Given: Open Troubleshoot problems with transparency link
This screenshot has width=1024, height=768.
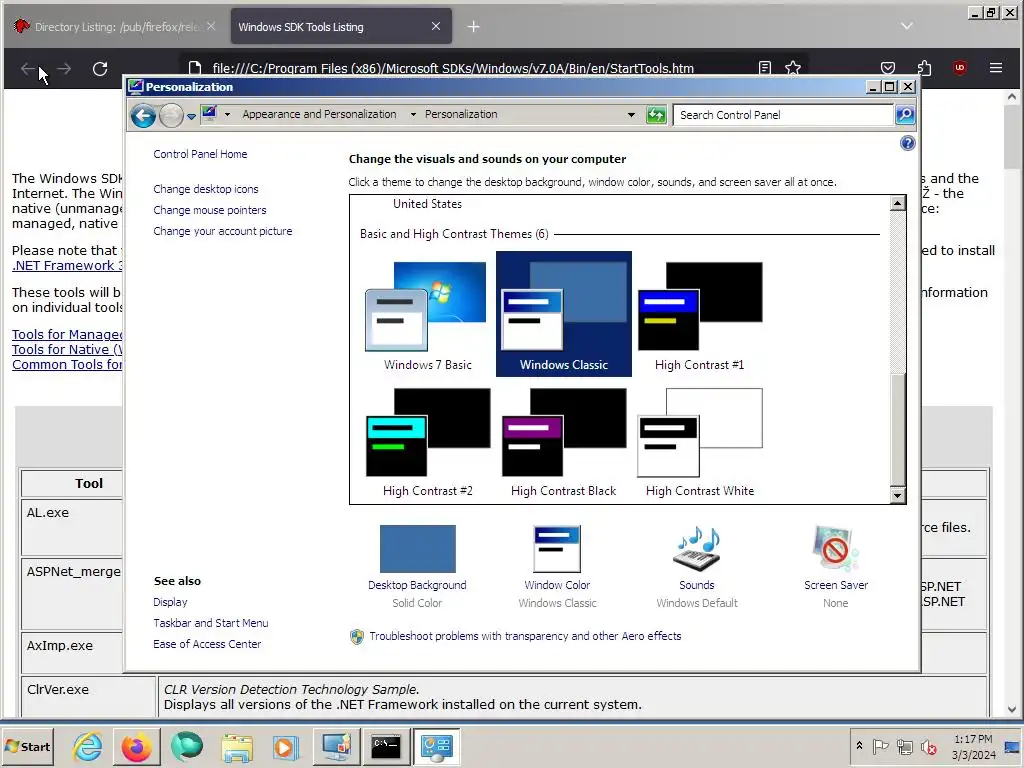Looking at the screenshot, I should [525, 636].
